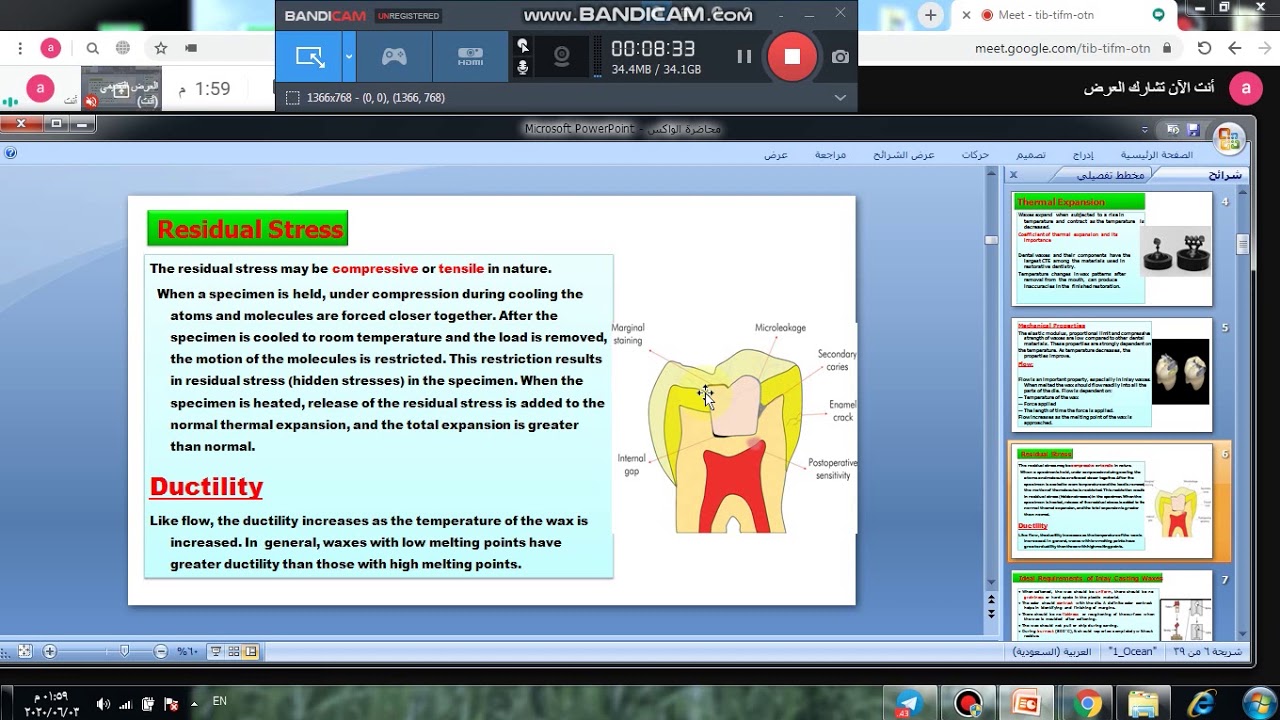Click the camera indicator in address bar
The height and width of the screenshot is (720, 1280).
tap(192, 48)
